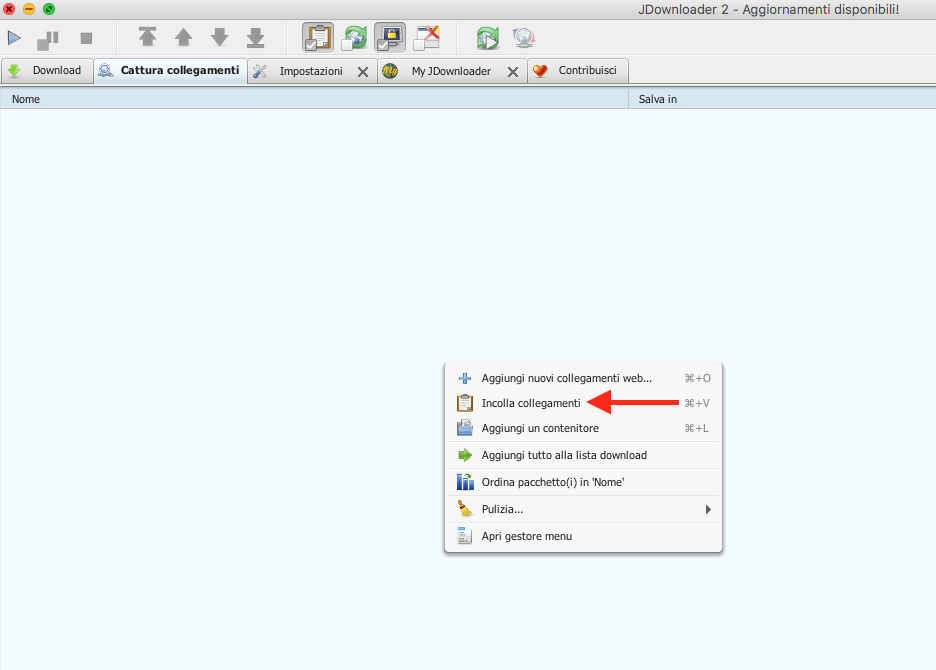Click the blue plus add-links icon
This screenshot has width=936, height=670.
[464, 378]
